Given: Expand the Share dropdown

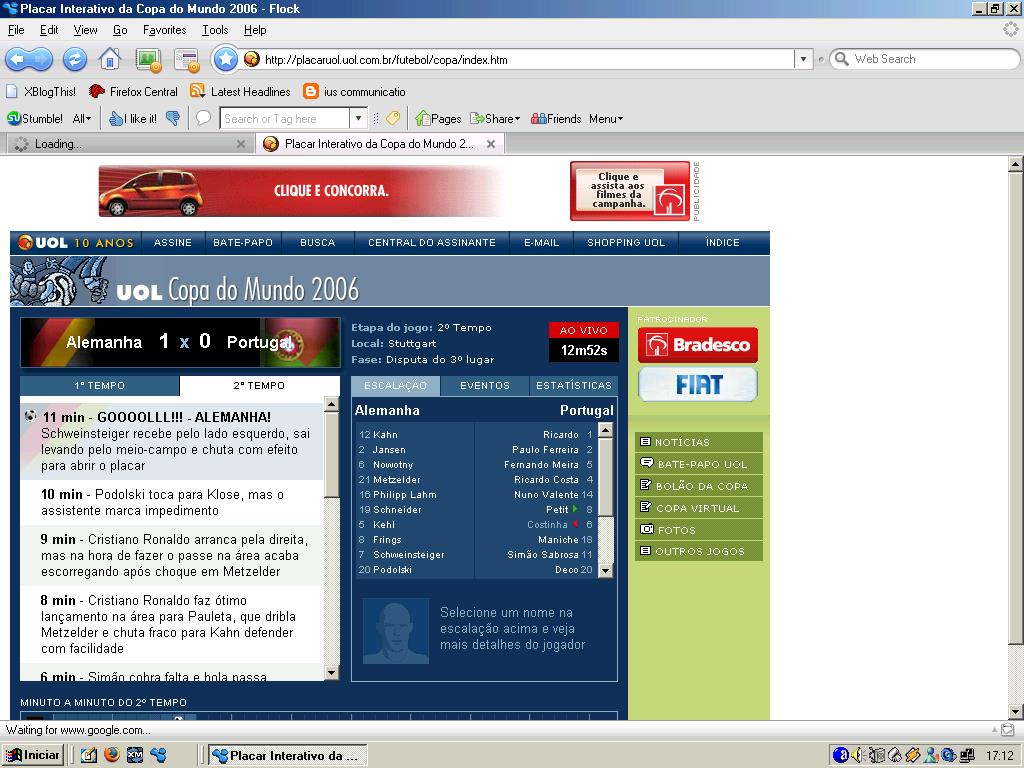Looking at the screenshot, I should [x=495, y=118].
